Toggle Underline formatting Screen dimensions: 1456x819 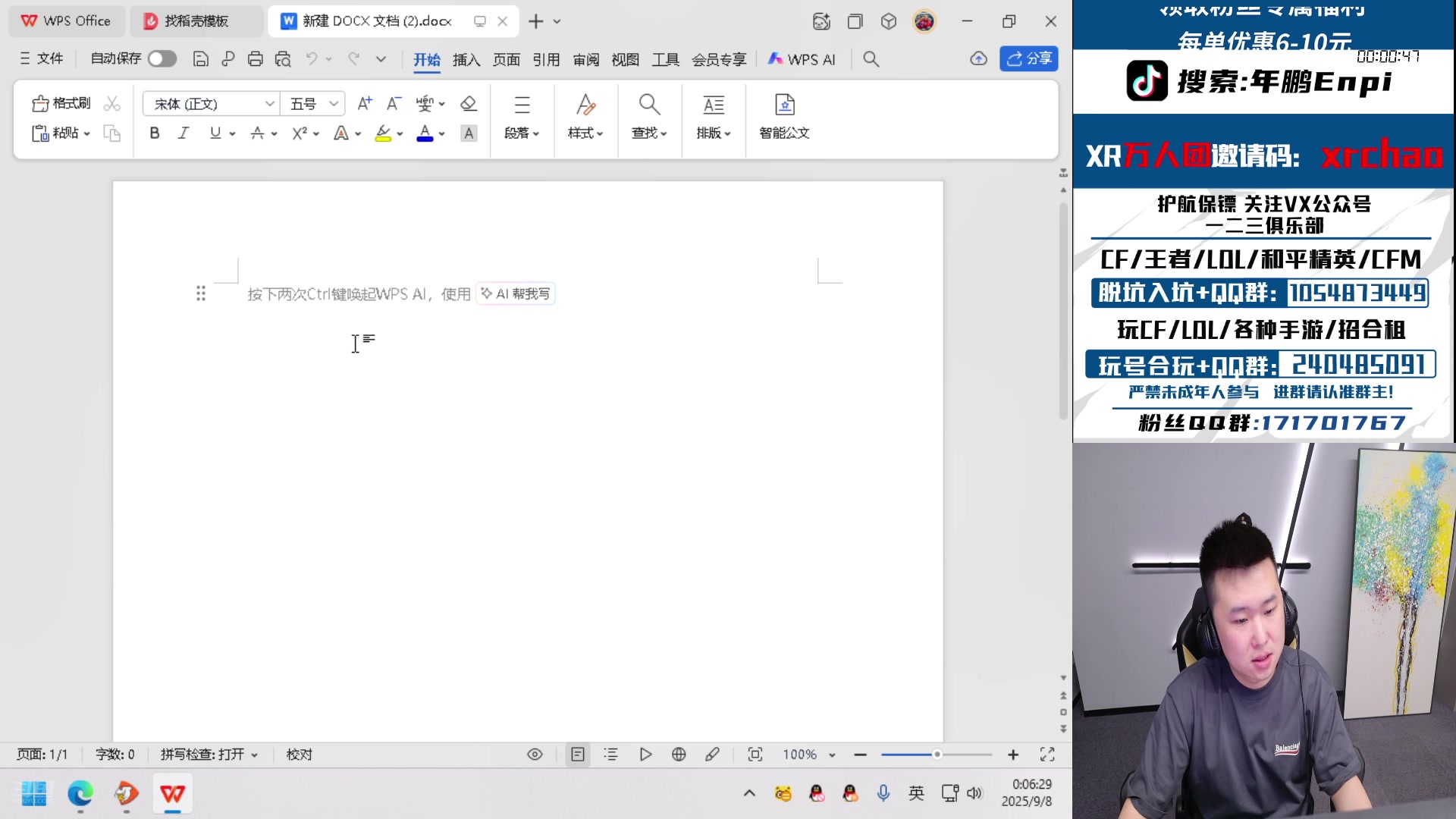[215, 133]
